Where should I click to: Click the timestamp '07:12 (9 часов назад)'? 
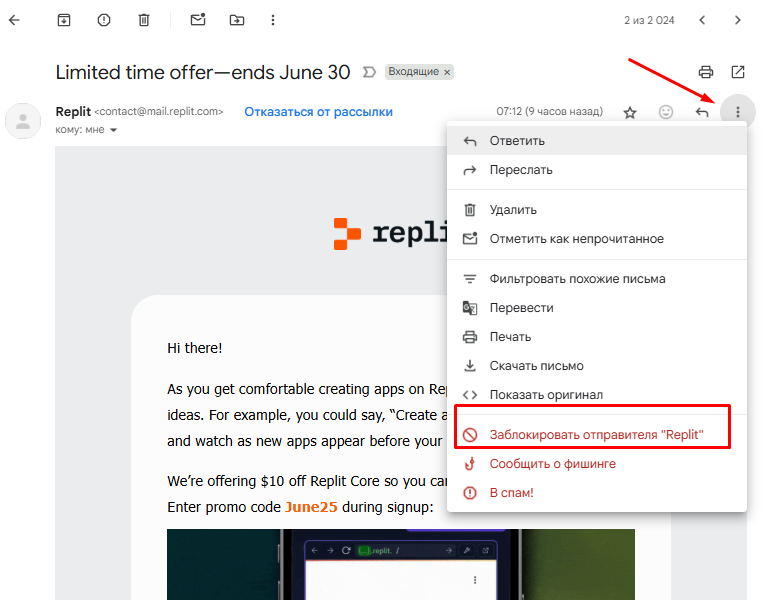click(550, 112)
